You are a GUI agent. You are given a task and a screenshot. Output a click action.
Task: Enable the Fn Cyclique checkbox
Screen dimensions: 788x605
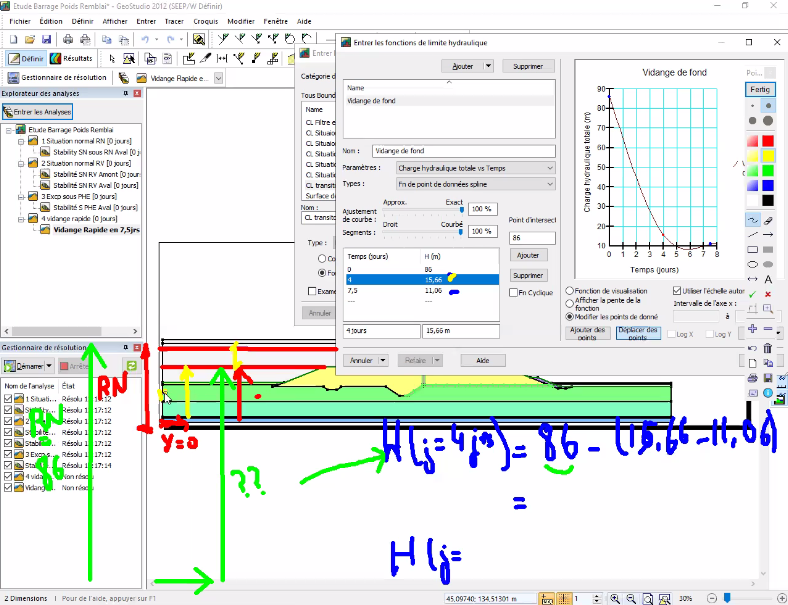coord(513,292)
